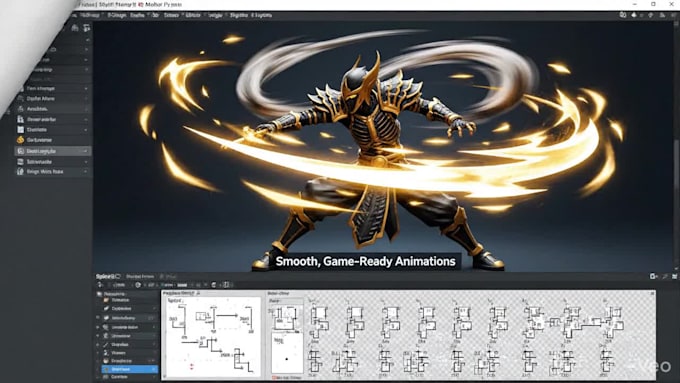
Task: Click the white diagram preview panel at bottom left
Action: coord(213,337)
